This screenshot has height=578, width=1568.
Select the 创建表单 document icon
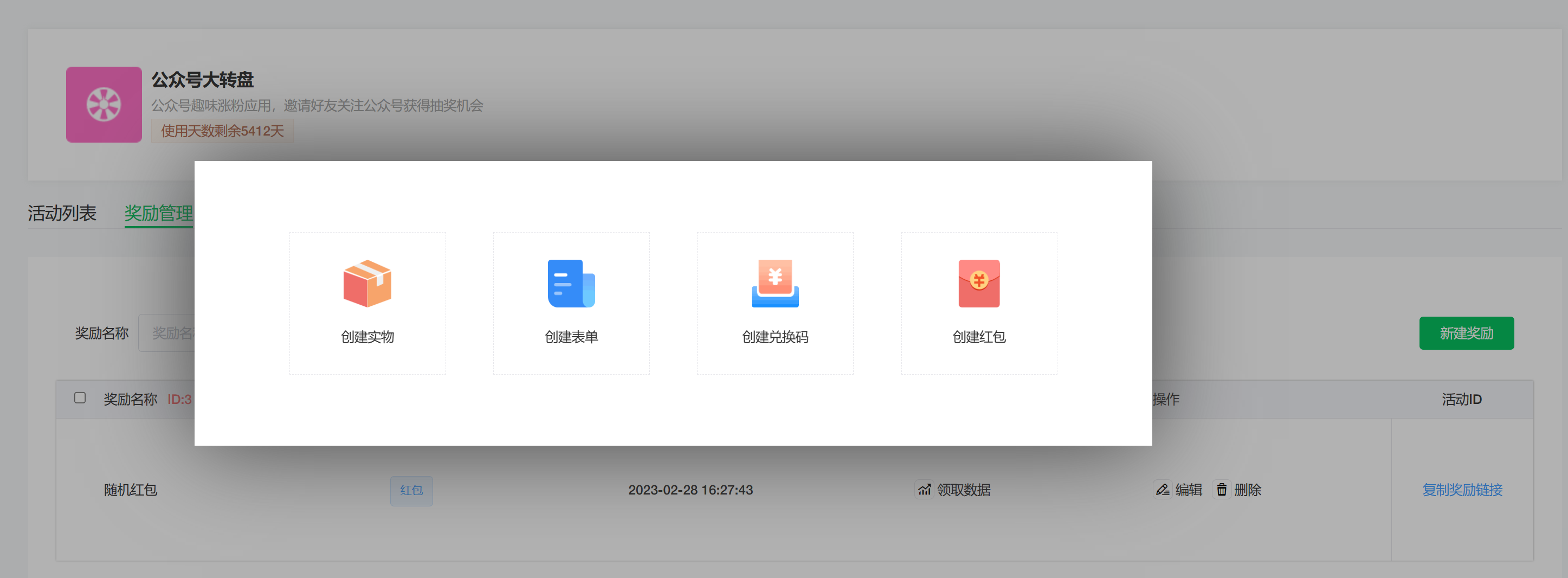pos(571,283)
